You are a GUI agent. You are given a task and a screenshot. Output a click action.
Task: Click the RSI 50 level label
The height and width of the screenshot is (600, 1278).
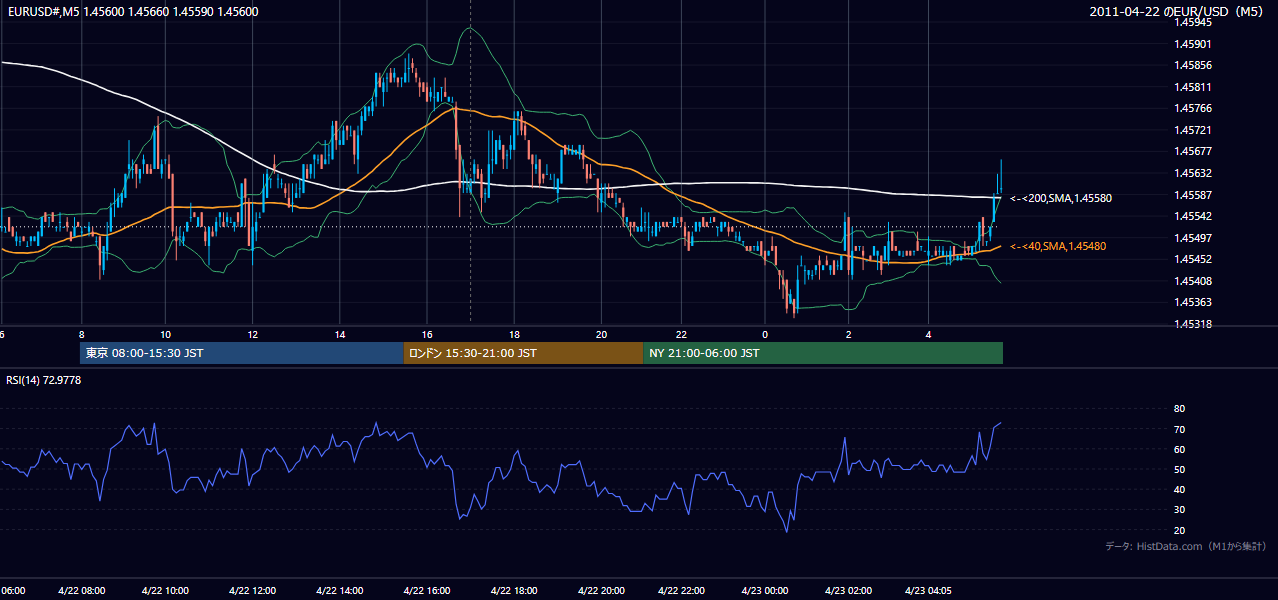pos(1179,469)
